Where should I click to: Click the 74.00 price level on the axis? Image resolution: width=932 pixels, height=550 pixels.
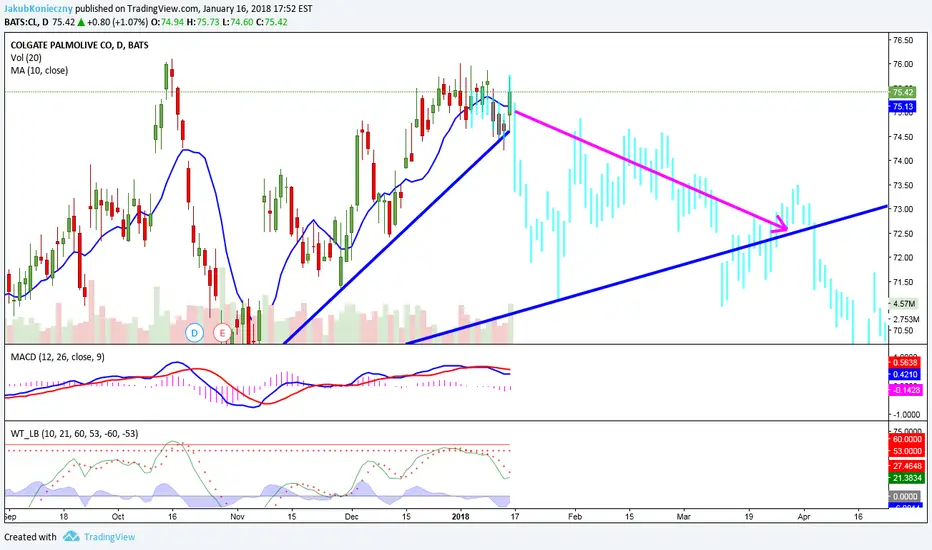(x=903, y=161)
